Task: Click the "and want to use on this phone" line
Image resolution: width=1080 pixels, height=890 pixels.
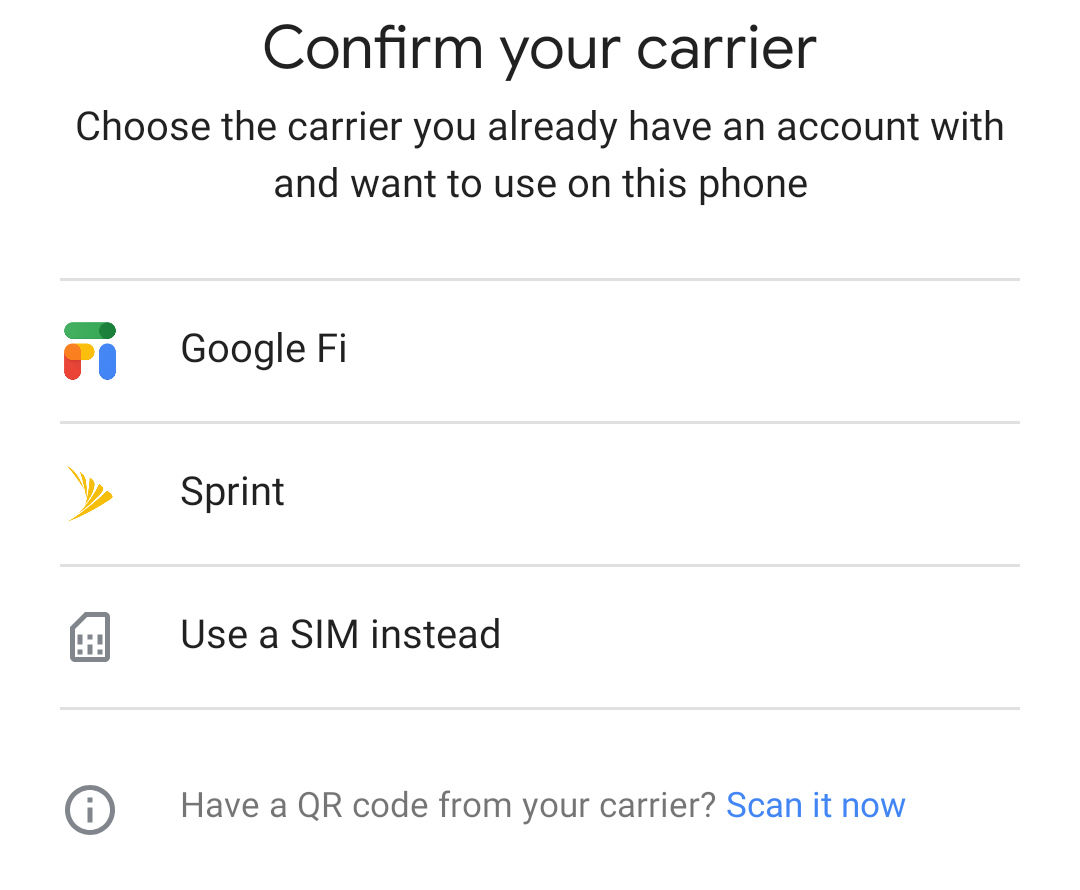Action: coord(540,184)
